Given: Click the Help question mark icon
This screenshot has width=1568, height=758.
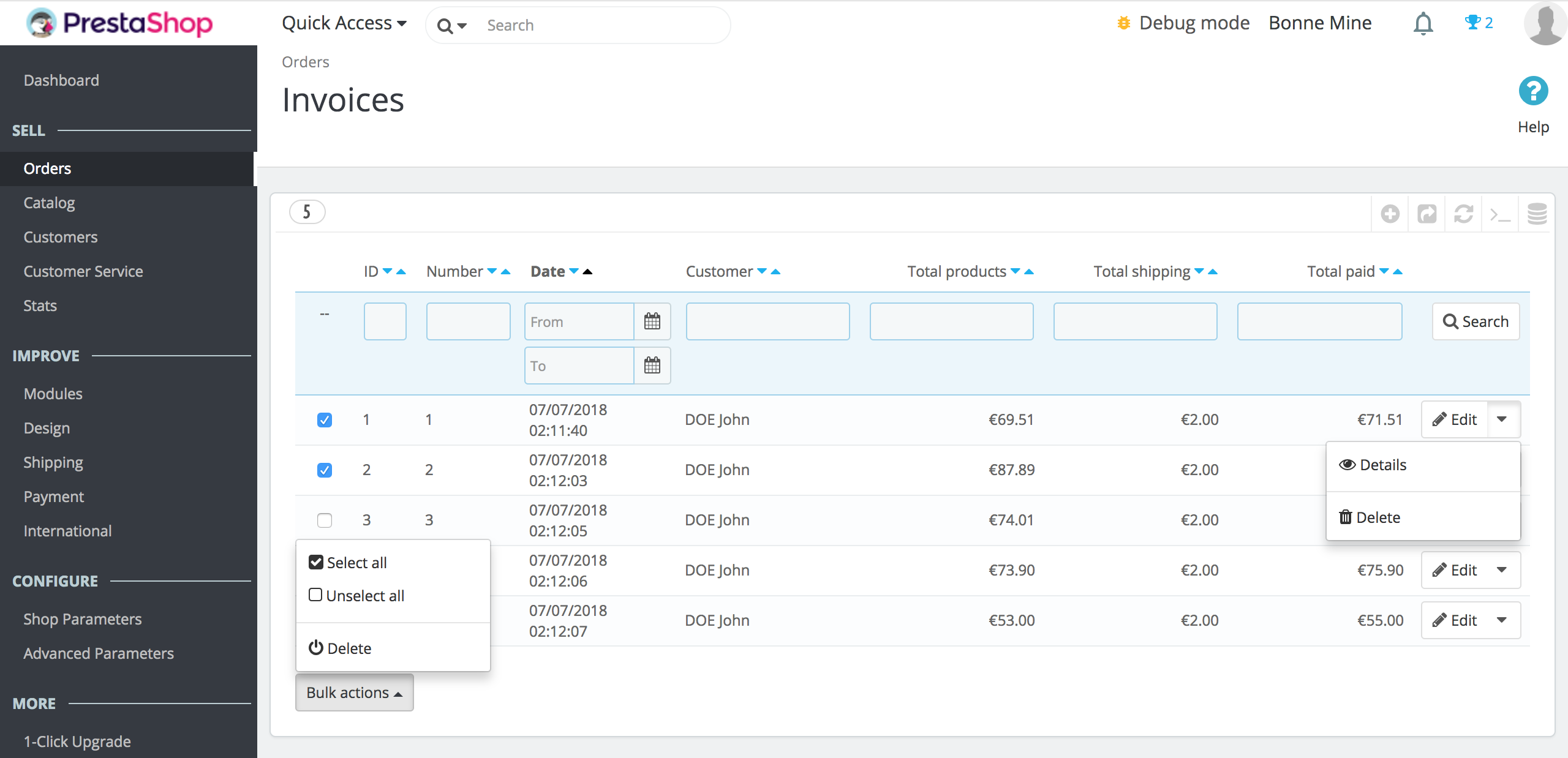Looking at the screenshot, I should tap(1533, 92).
